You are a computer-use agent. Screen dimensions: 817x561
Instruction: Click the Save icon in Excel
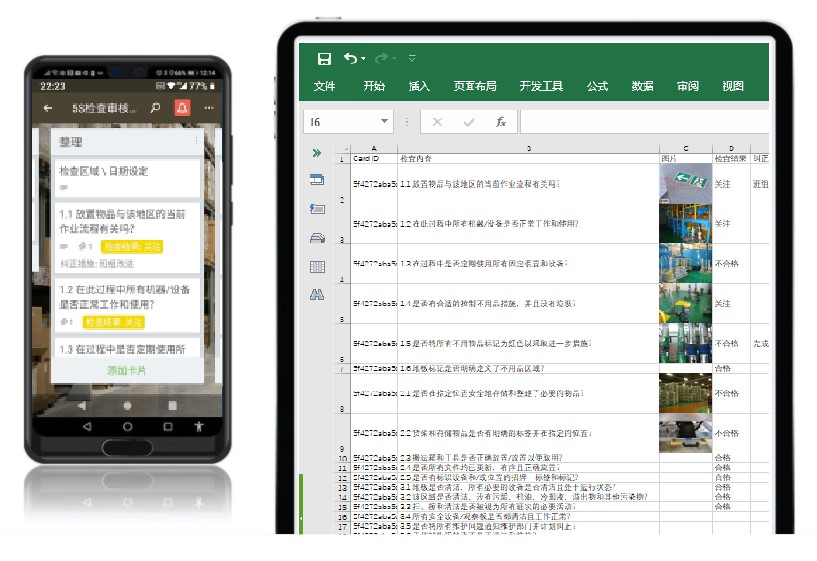click(x=324, y=59)
